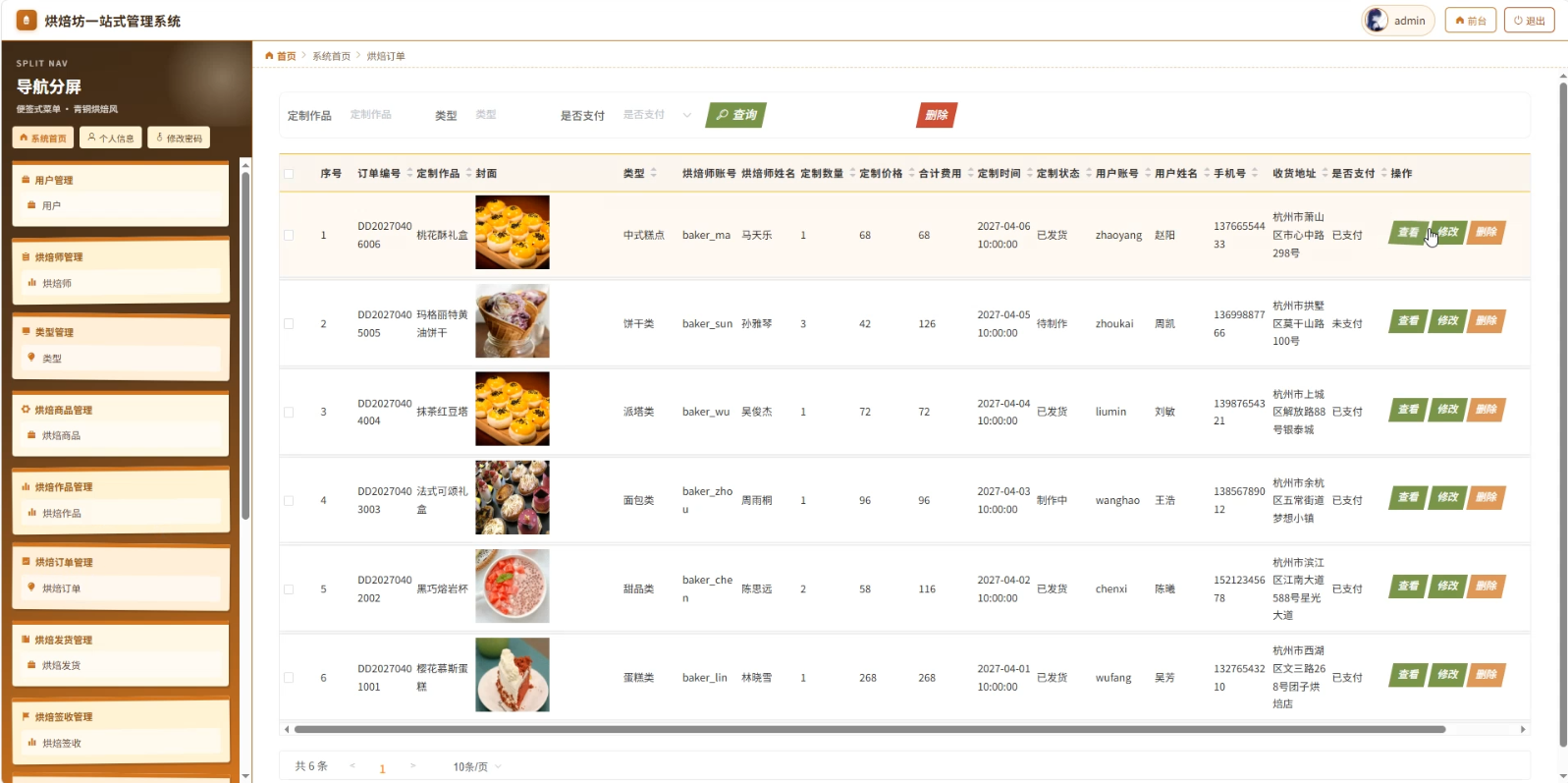Click sort icon on 类型 column
This screenshot has width=1568, height=783.
point(654,173)
